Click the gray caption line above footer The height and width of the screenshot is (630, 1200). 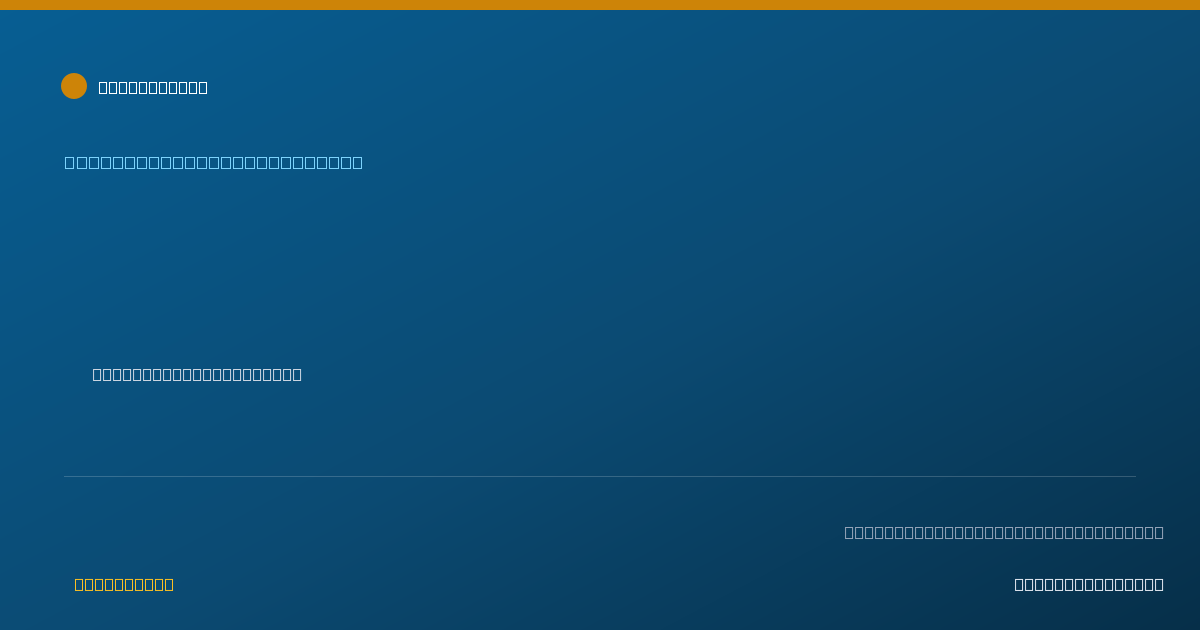[x=1004, y=532]
